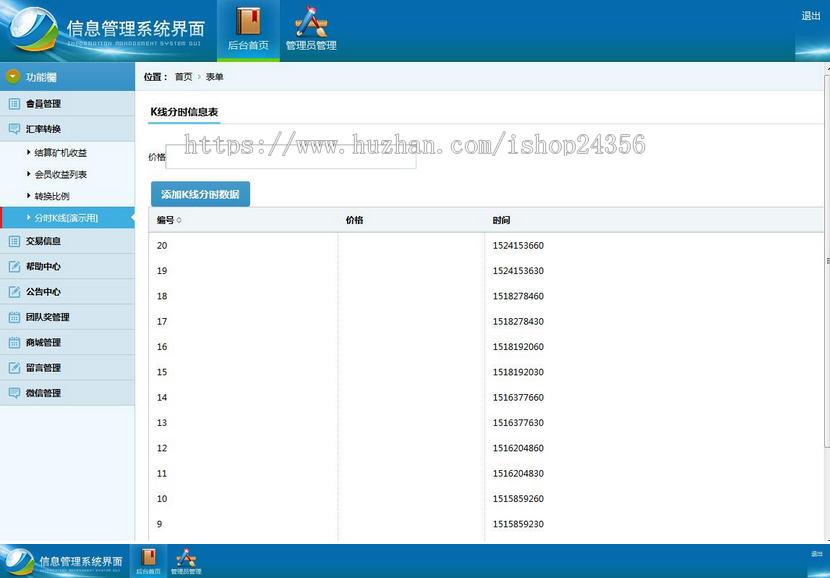Click row number 15 in 编号 column
This screenshot has width=830, height=578.
162,373
